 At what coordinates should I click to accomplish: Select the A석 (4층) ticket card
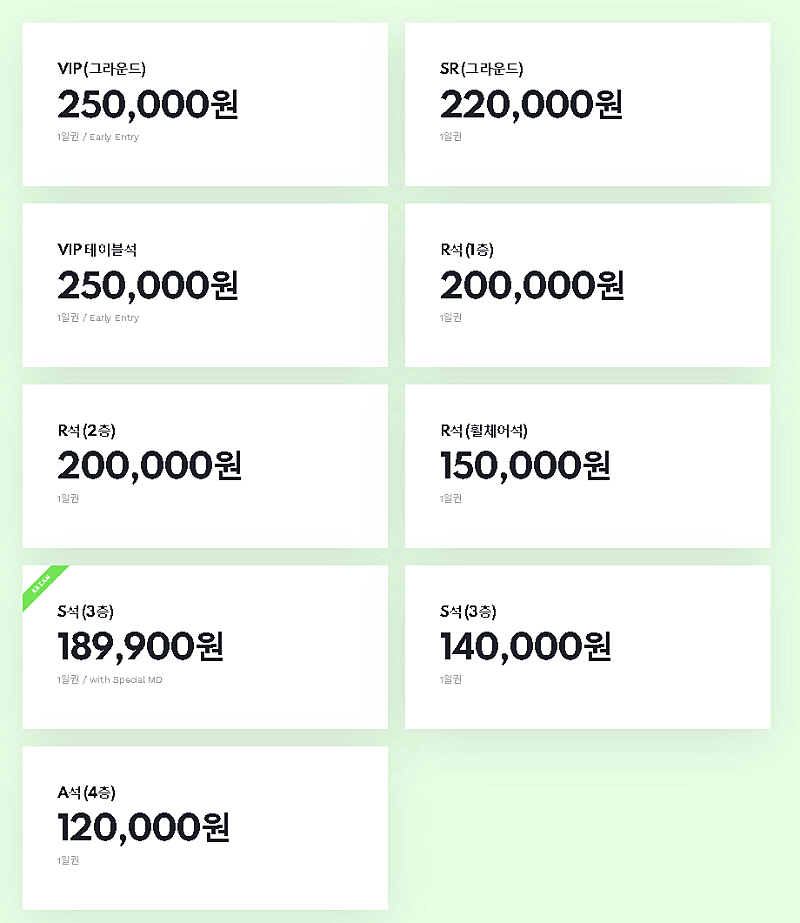pyautogui.click(x=205, y=828)
